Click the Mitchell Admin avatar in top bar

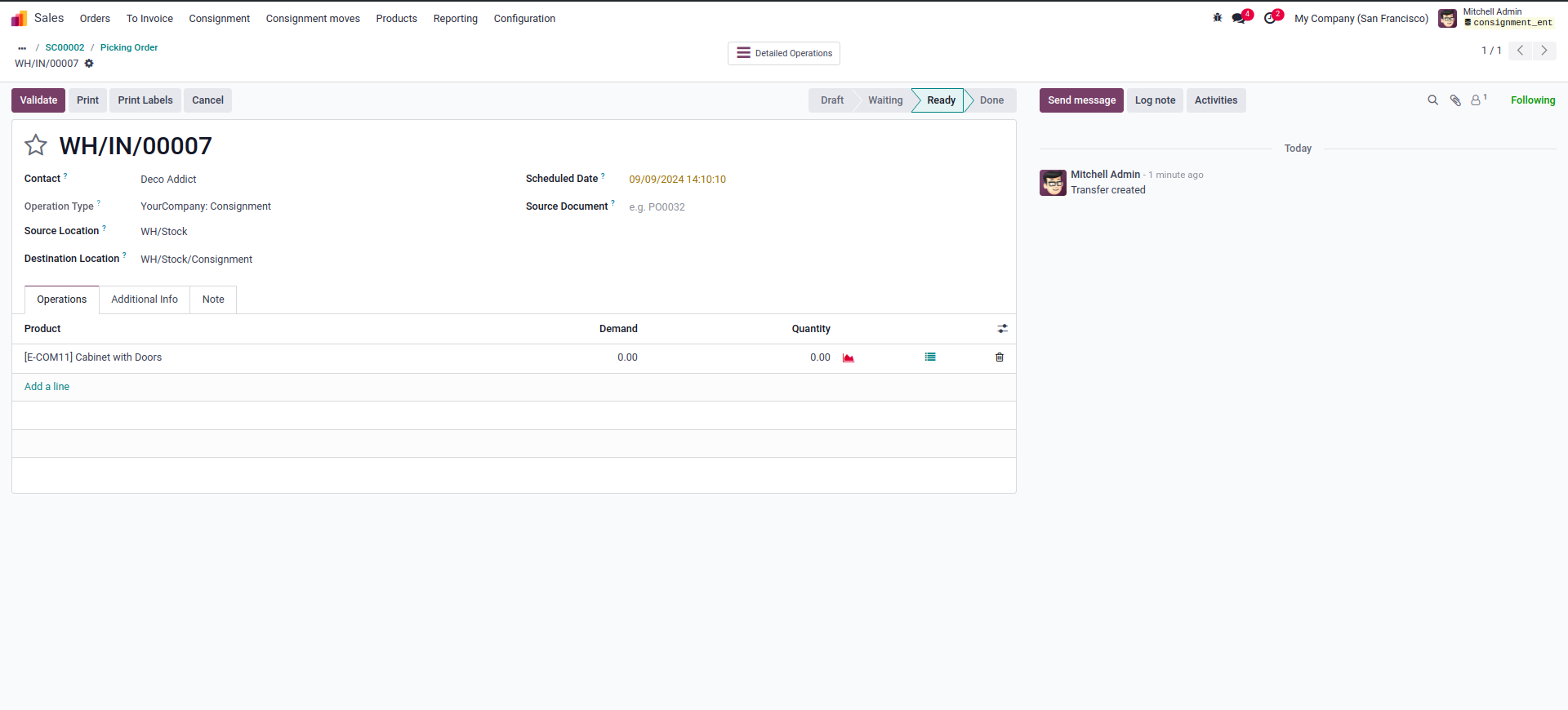pos(1447,18)
